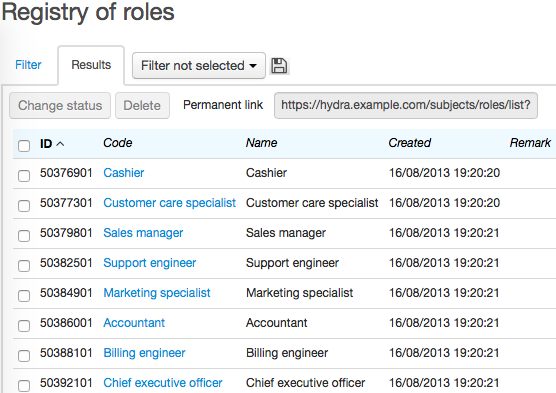Open the Accountant role link
This screenshot has width=556, height=393.
134,323
